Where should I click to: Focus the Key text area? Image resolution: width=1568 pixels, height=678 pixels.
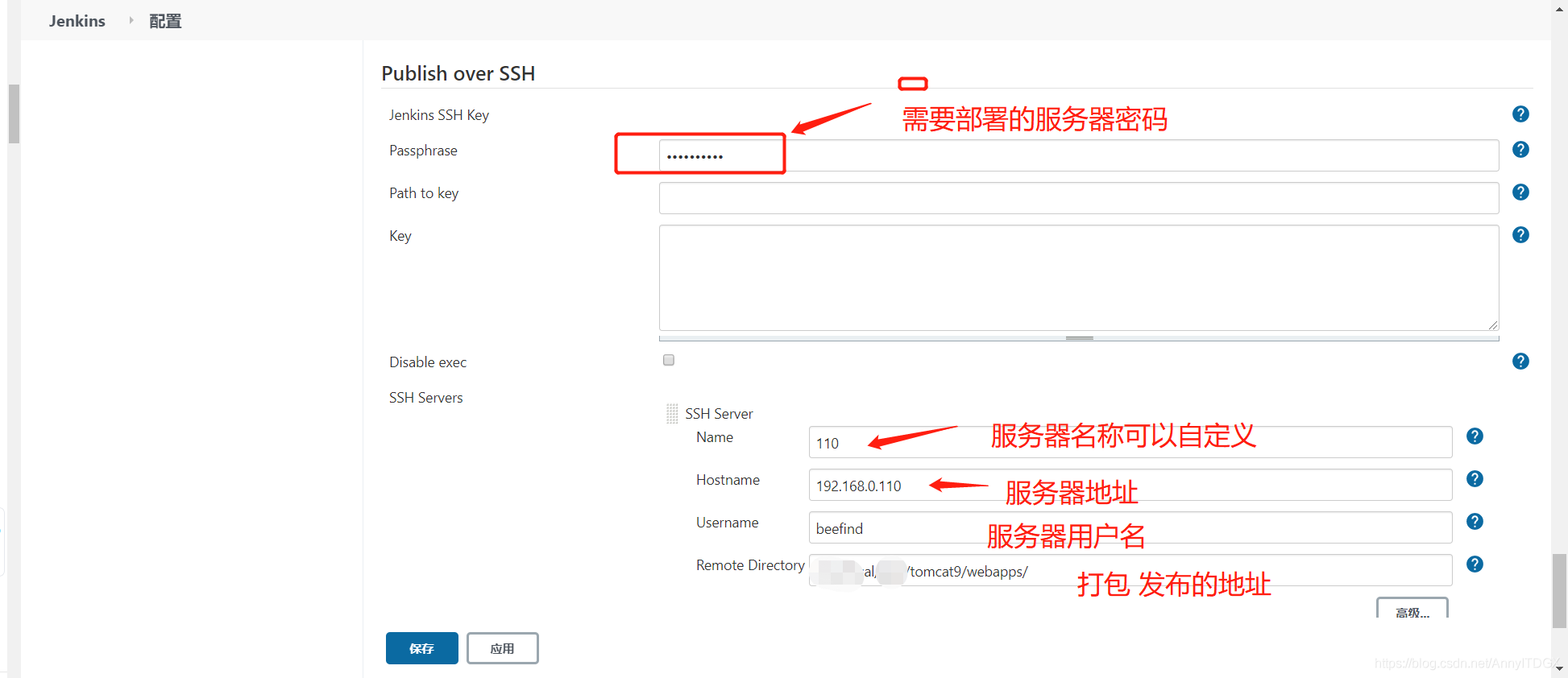point(1079,278)
